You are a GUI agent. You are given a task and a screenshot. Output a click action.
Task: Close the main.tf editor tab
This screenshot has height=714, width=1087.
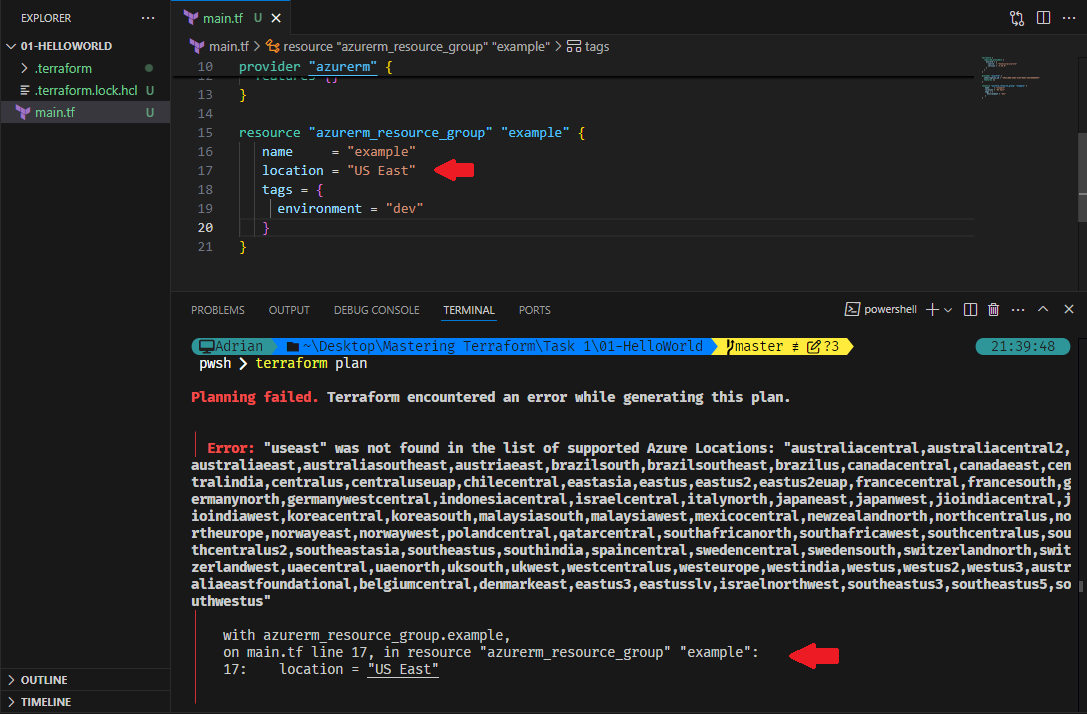coord(276,18)
